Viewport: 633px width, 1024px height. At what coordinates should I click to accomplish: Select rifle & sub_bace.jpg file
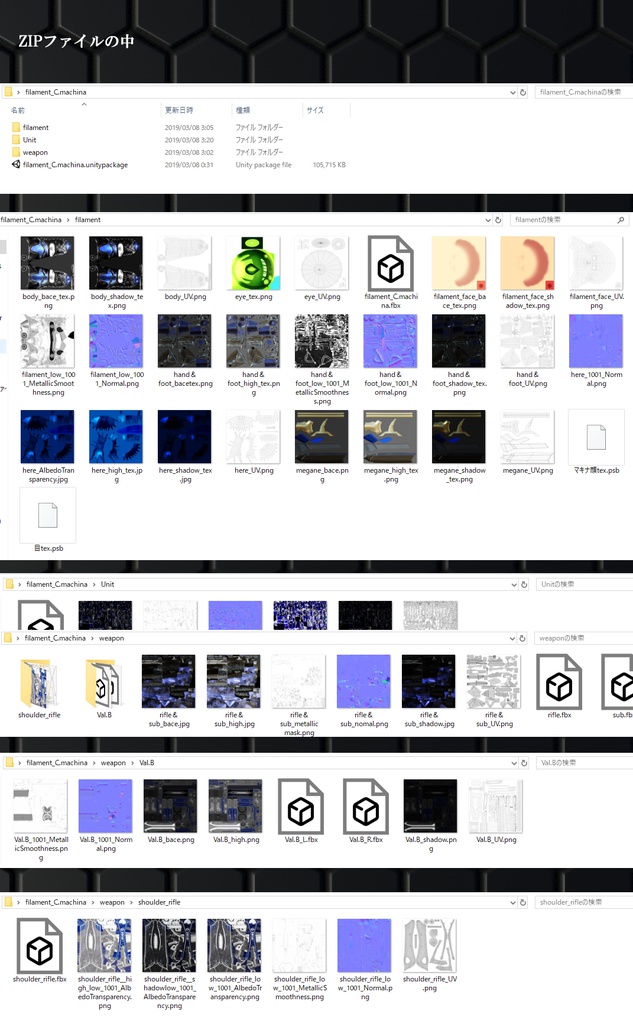point(169,692)
